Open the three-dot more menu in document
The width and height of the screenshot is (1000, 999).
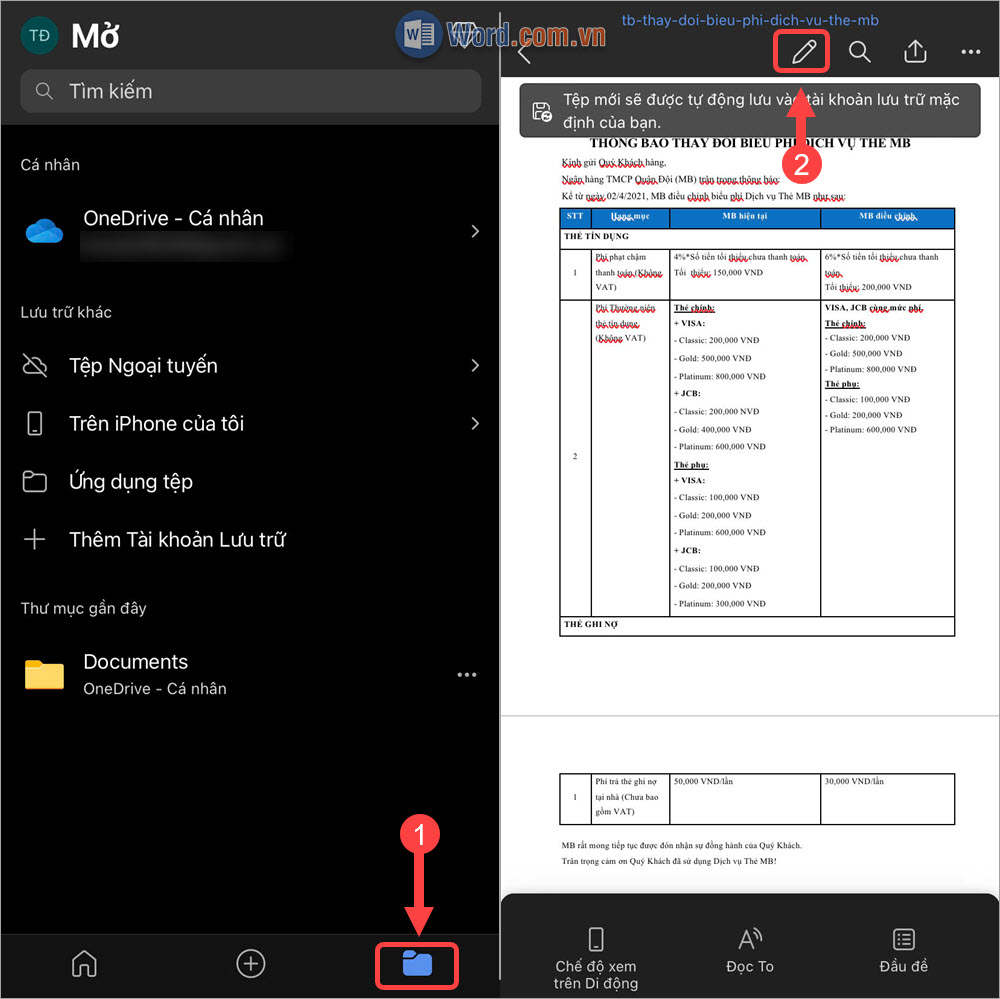[x=971, y=52]
